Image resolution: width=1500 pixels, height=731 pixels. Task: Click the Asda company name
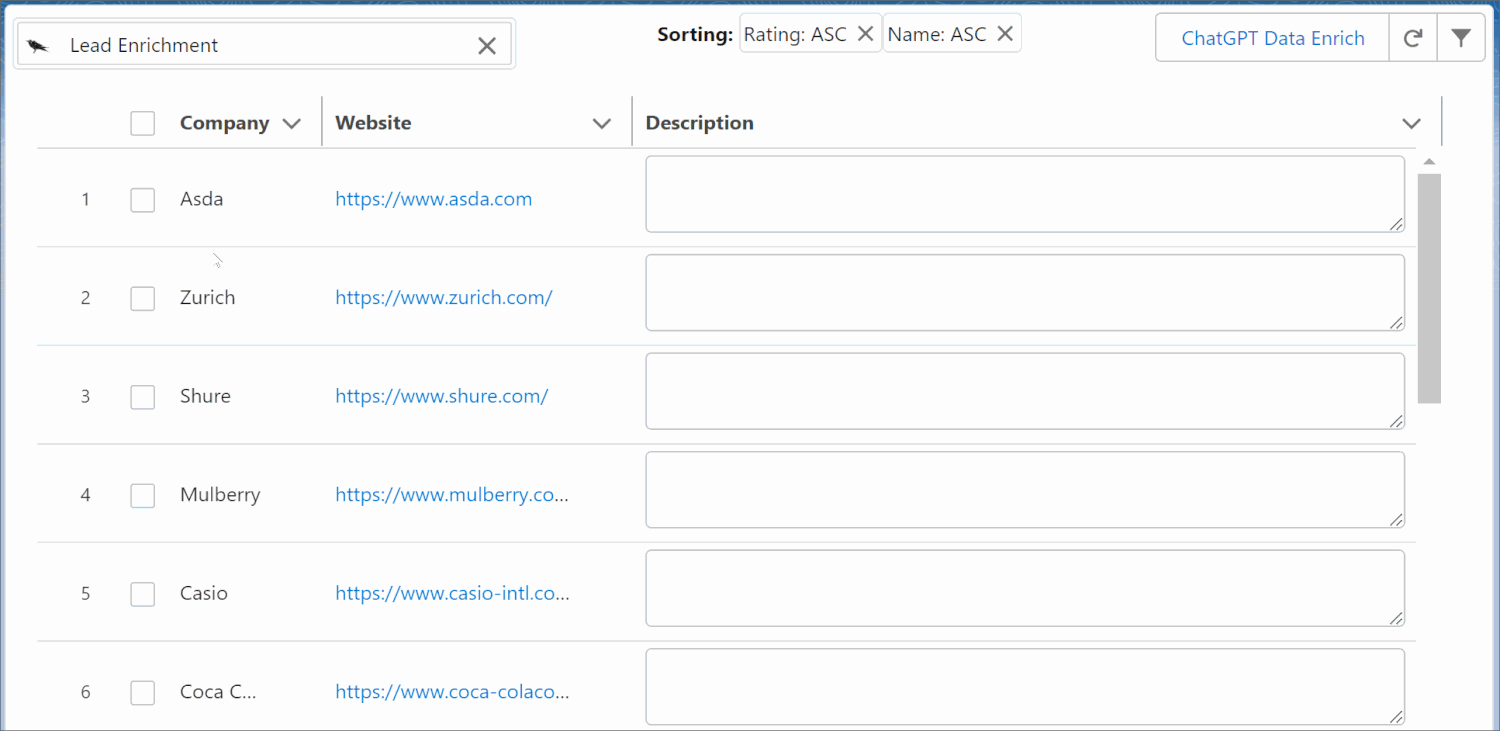coord(201,199)
